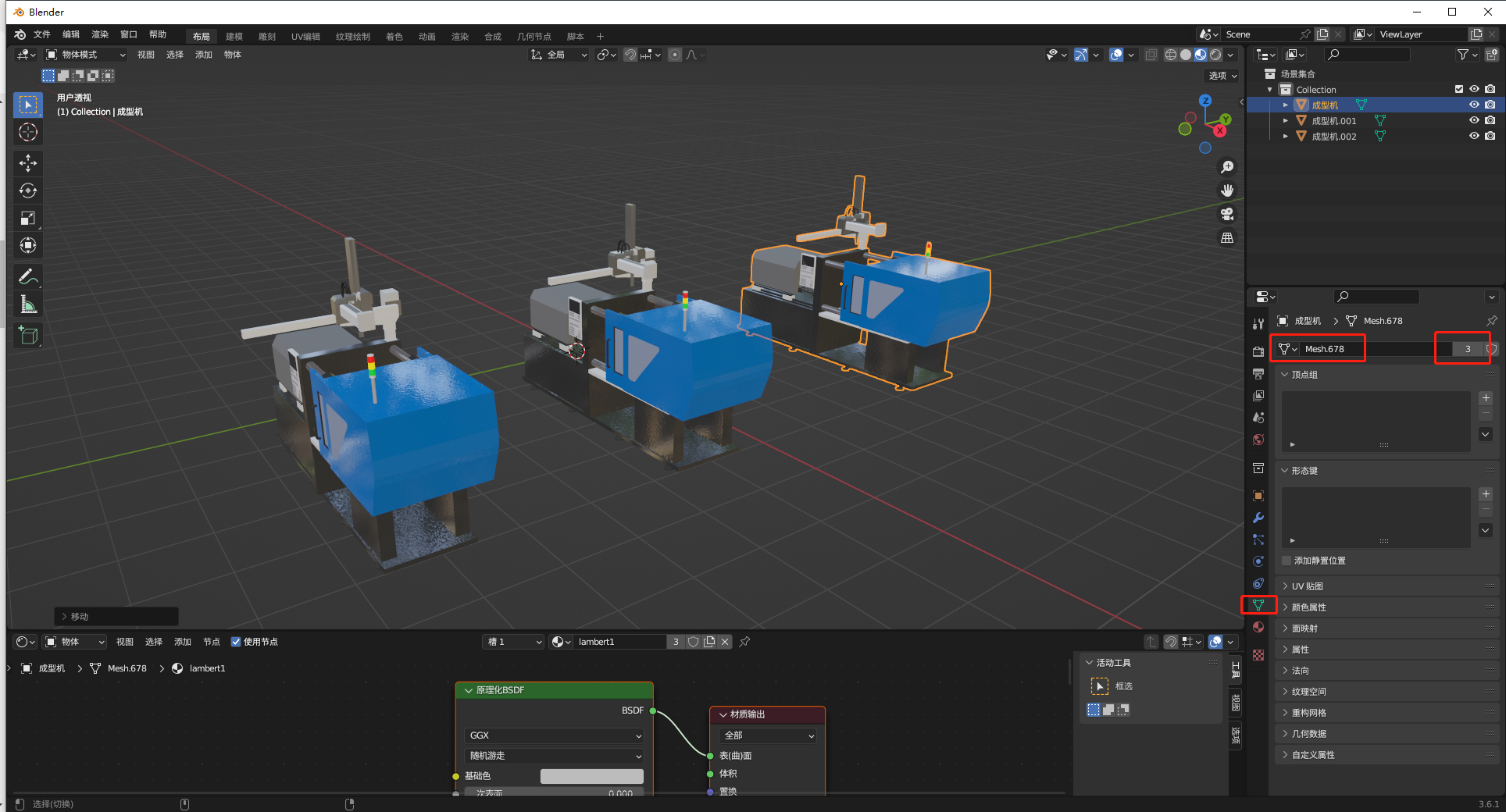Screen dimensions: 1506x812
Task: Select the Add Cube tool
Action: coord(28,336)
